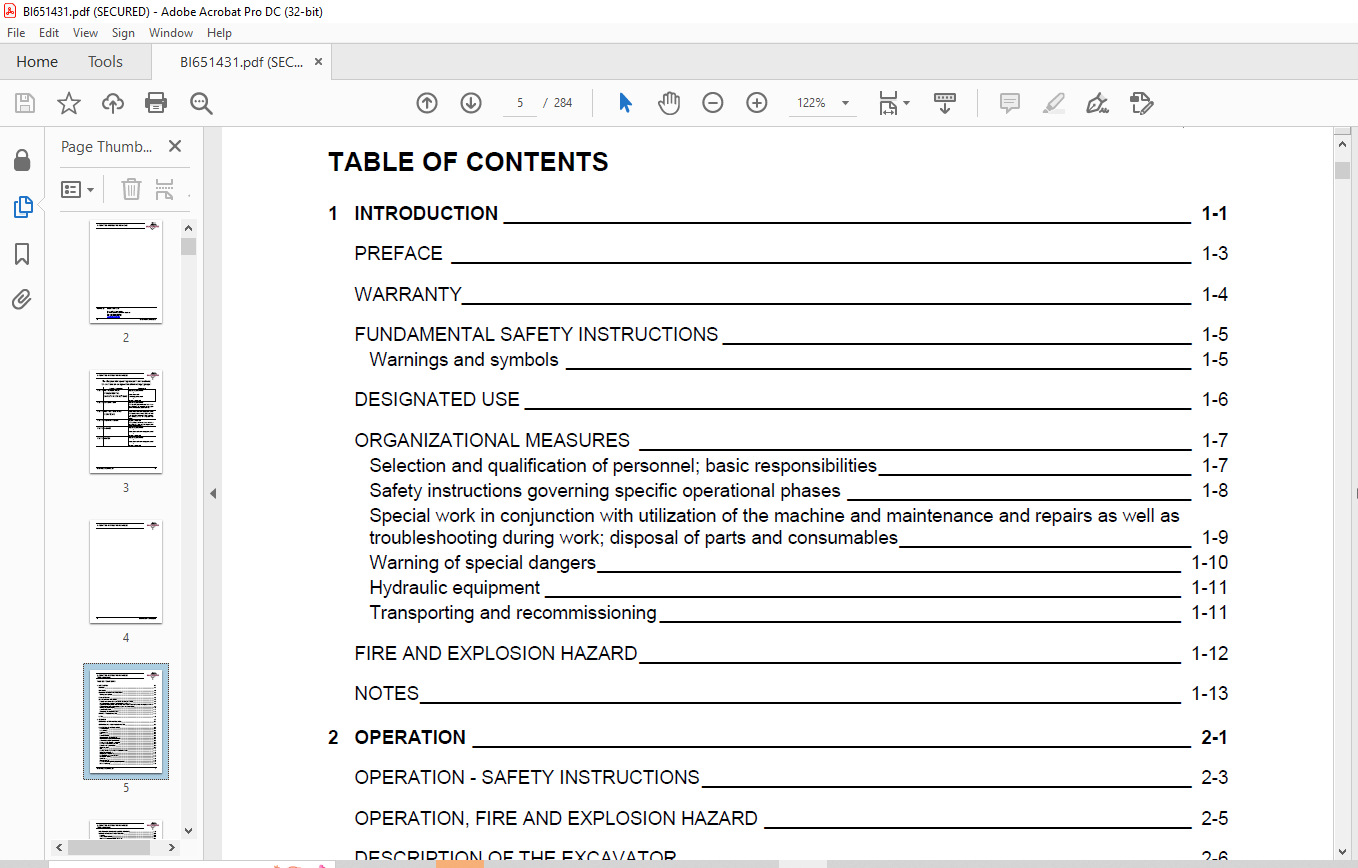Switch to the Home tab
1358x868 pixels.
(37, 62)
